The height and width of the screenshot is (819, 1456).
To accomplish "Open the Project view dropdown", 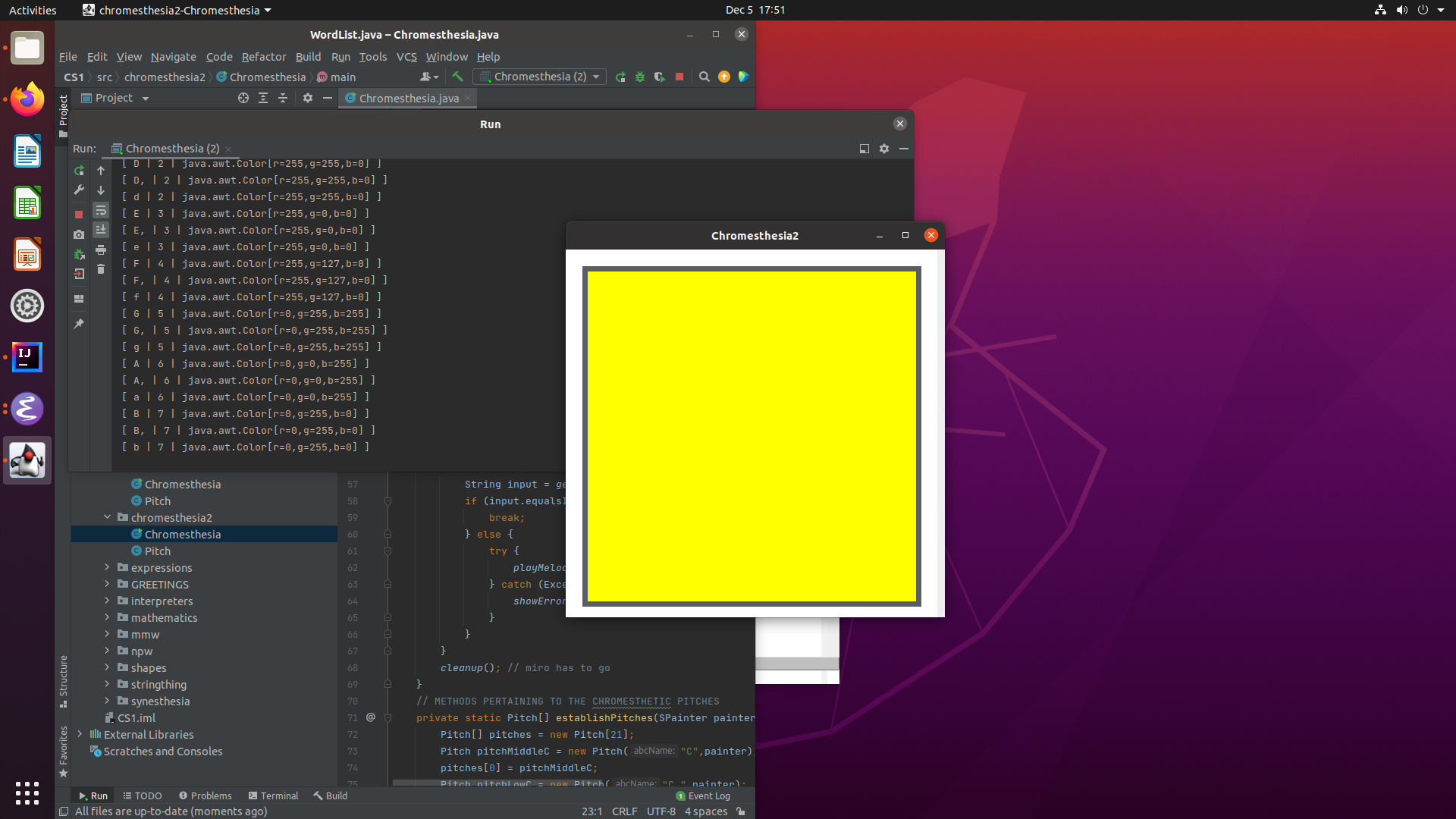I will click(115, 98).
